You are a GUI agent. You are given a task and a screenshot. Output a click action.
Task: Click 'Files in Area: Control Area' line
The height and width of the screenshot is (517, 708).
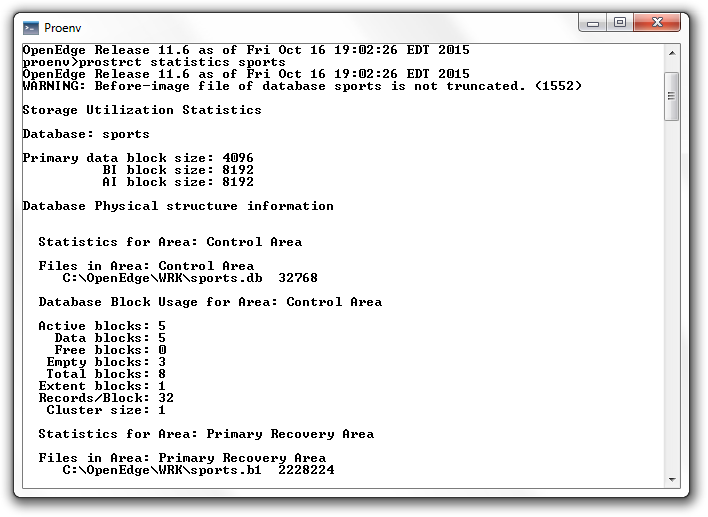coord(146,266)
